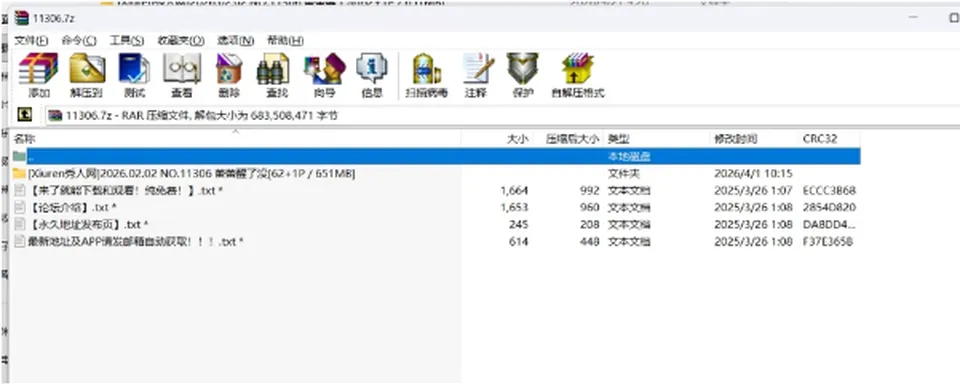This screenshot has height=385, width=960.
Task: Select the 【永久地址发布页】.txt file name
Action: click(88, 225)
